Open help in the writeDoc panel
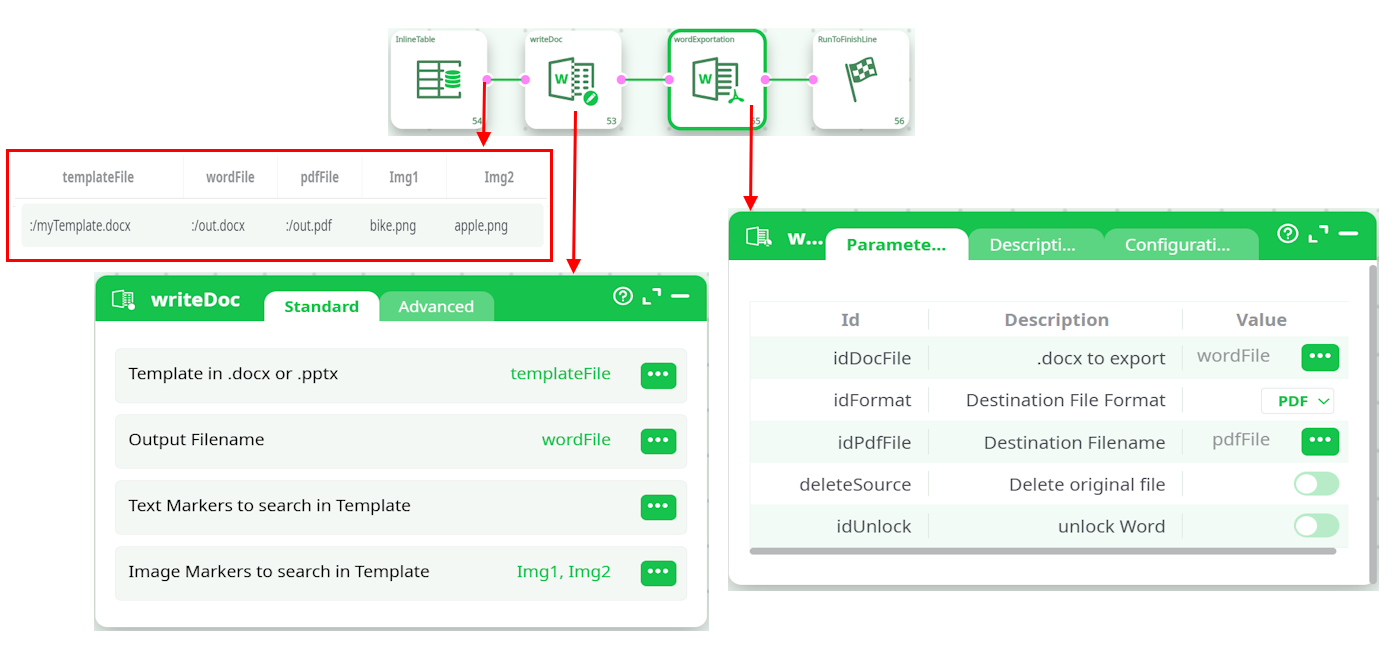 pyautogui.click(x=623, y=296)
